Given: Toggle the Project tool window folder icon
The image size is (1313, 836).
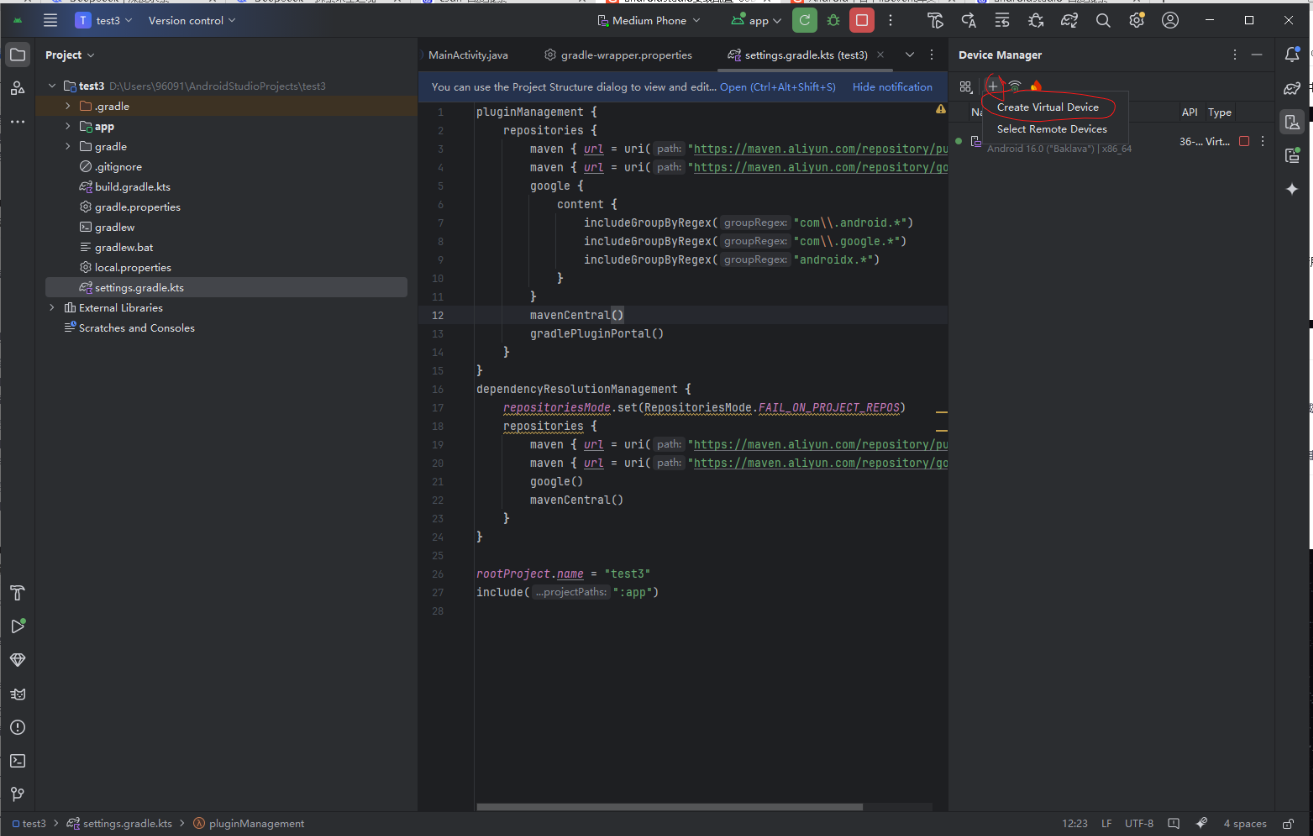Looking at the screenshot, I should click(17, 55).
